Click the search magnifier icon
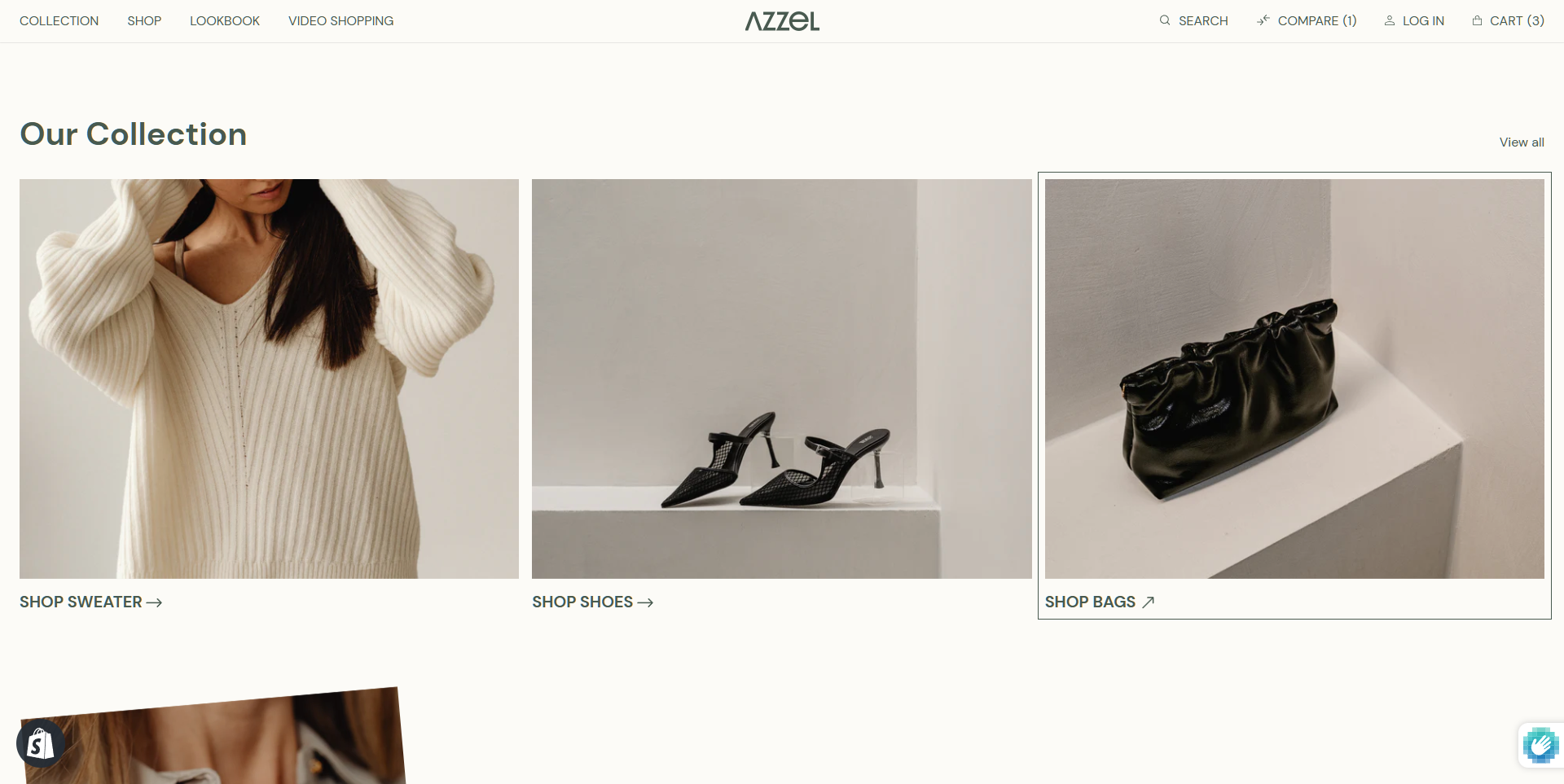The height and width of the screenshot is (784, 1564). coord(1165,20)
